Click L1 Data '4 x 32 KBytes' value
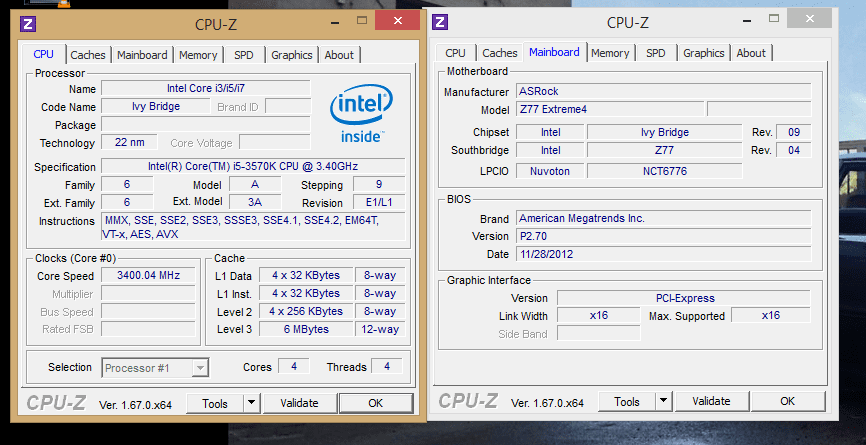Viewport: 866px width, 445px height. [306, 276]
